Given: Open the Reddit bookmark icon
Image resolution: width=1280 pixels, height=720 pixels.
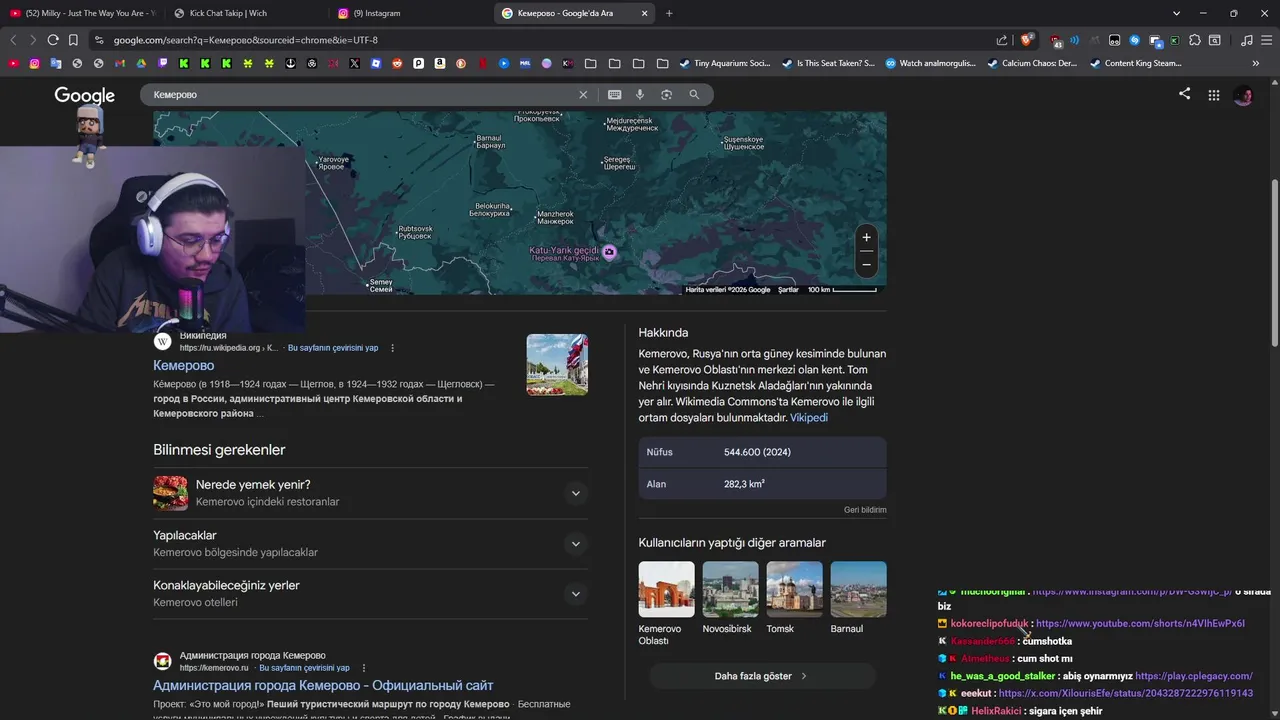Looking at the screenshot, I should click(x=397, y=63).
